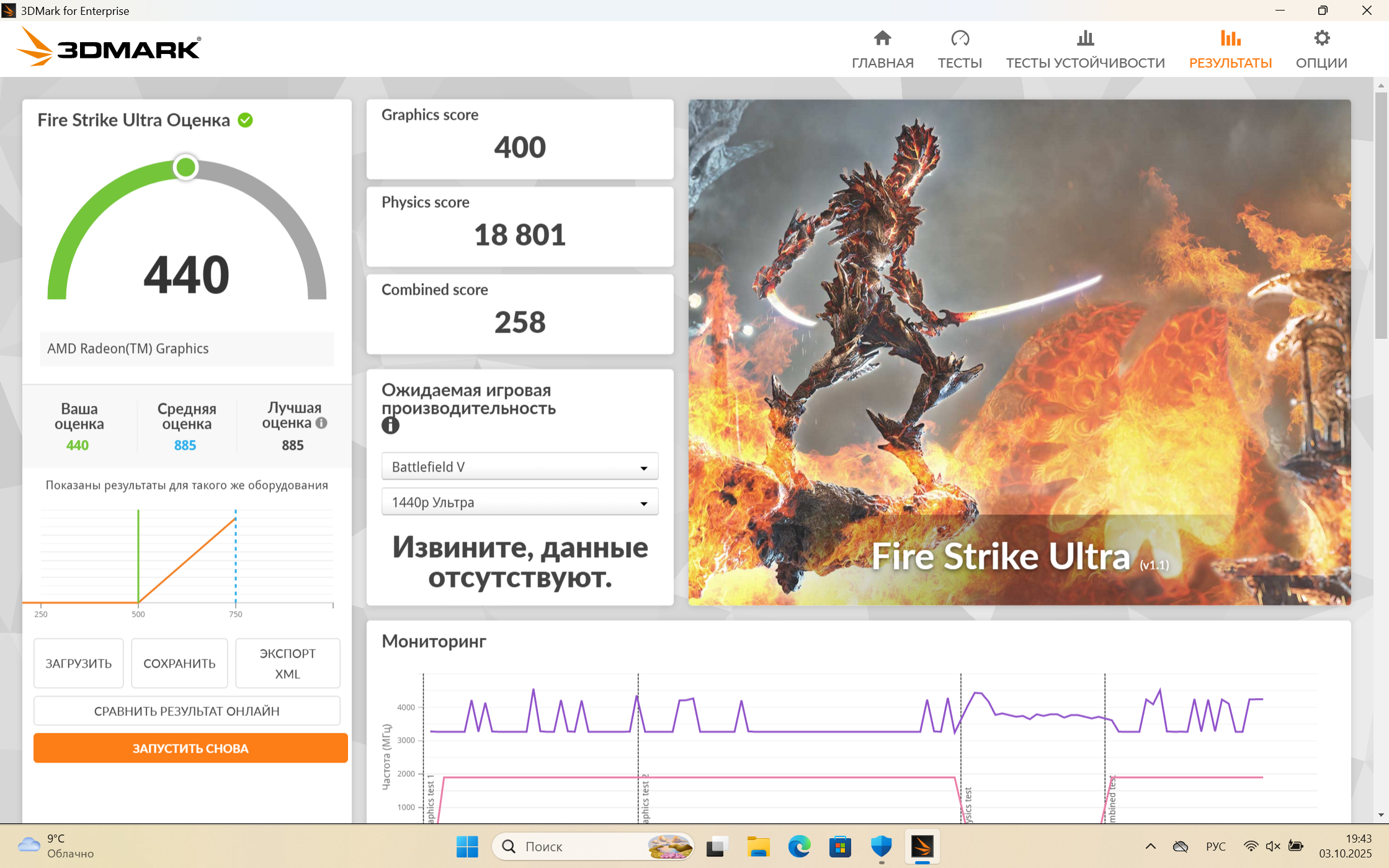Open File Explorer from the taskbar
1389x868 pixels.
pyautogui.click(x=757, y=846)
